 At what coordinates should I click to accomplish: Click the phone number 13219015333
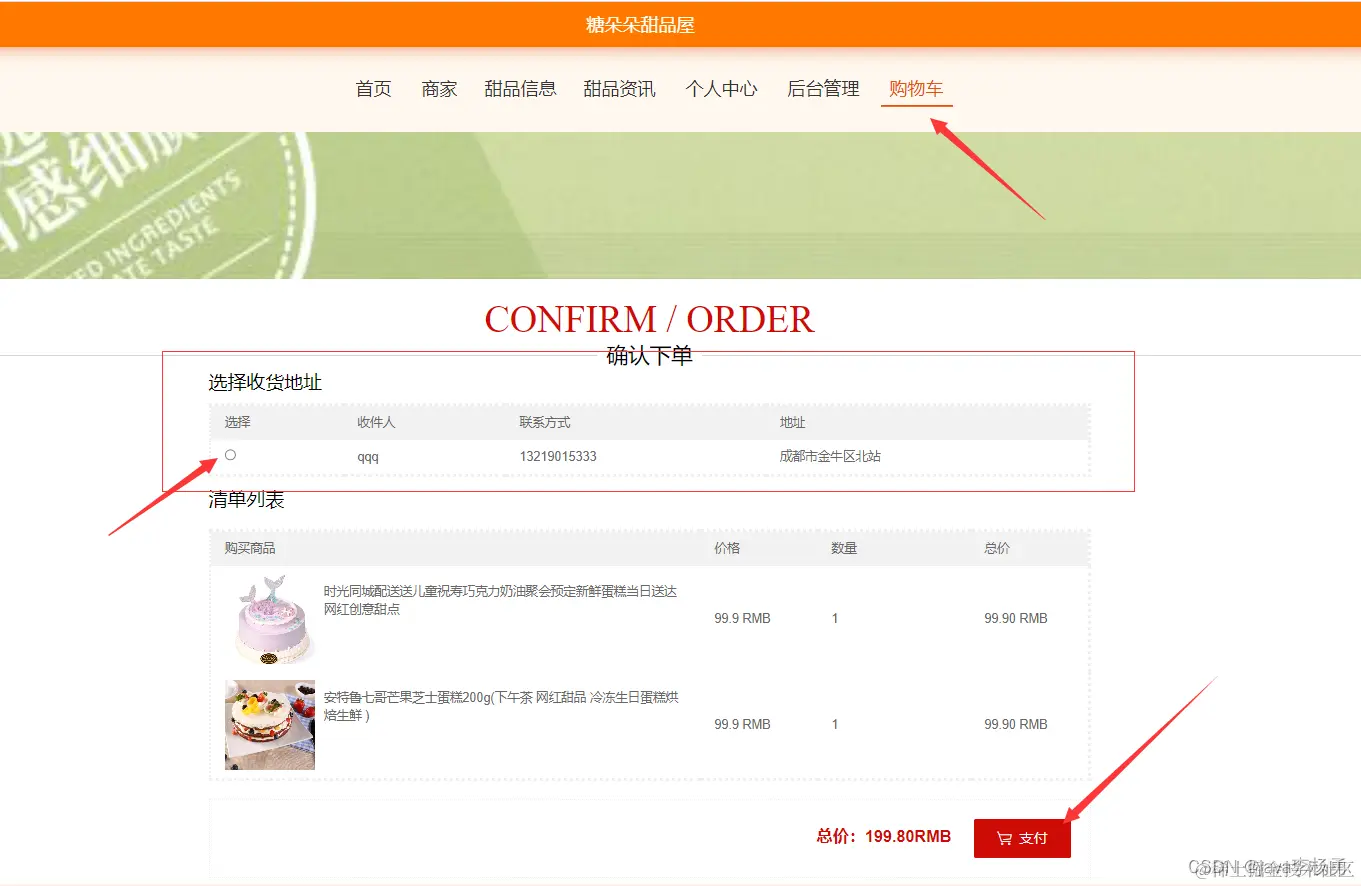click(558, 456)
